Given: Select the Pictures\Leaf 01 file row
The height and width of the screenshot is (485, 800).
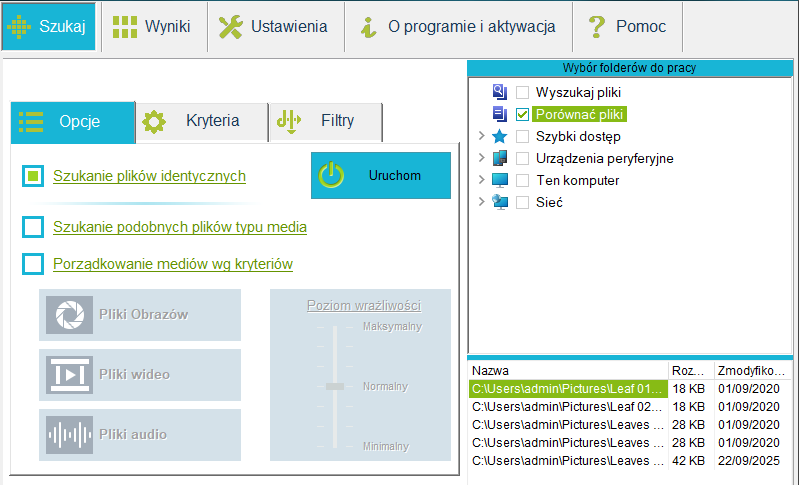Looking at the screenshot, I should [630, 389].
